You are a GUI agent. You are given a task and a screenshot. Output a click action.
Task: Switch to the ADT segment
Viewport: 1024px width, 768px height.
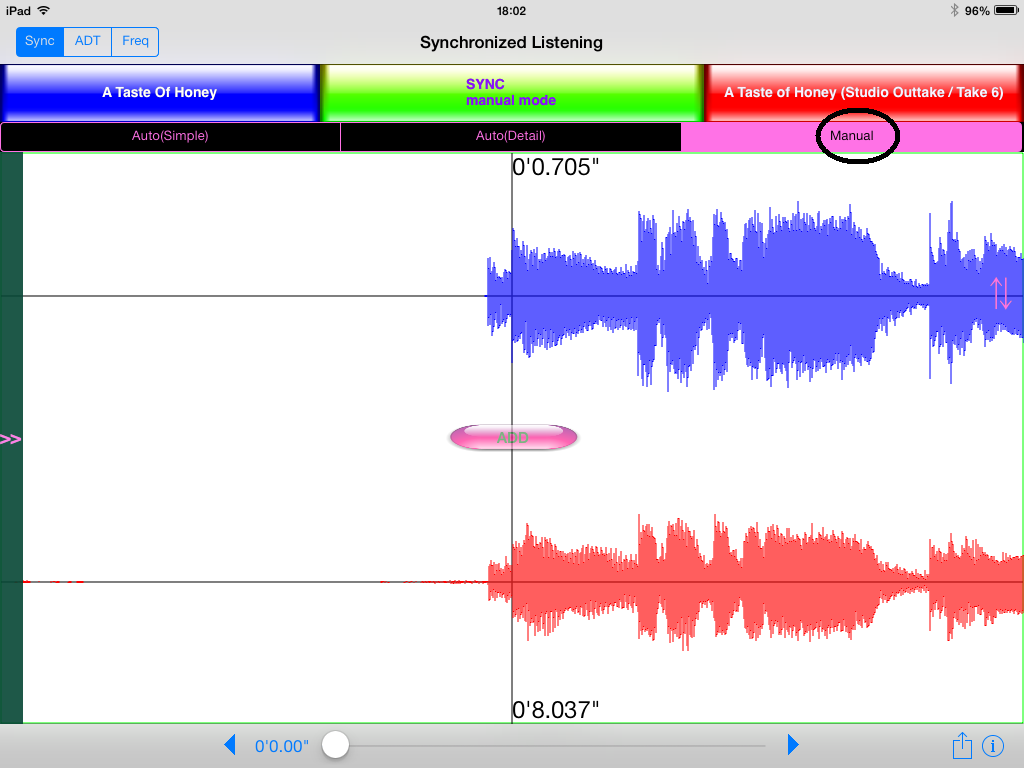click(88, 41)
